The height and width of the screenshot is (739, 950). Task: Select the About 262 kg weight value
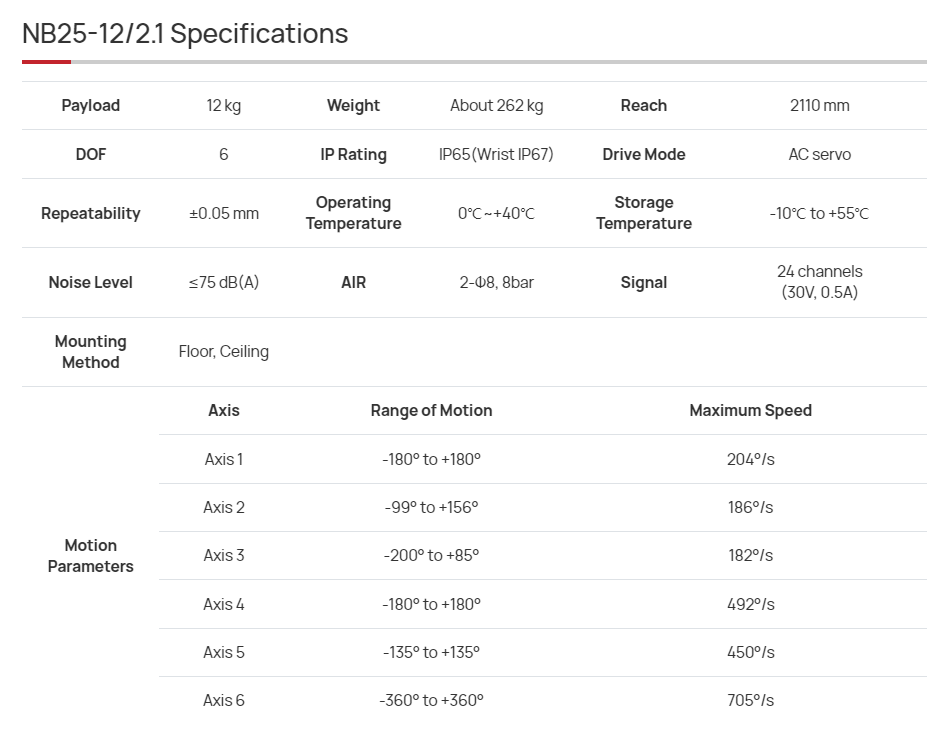[x=496, y=105]
